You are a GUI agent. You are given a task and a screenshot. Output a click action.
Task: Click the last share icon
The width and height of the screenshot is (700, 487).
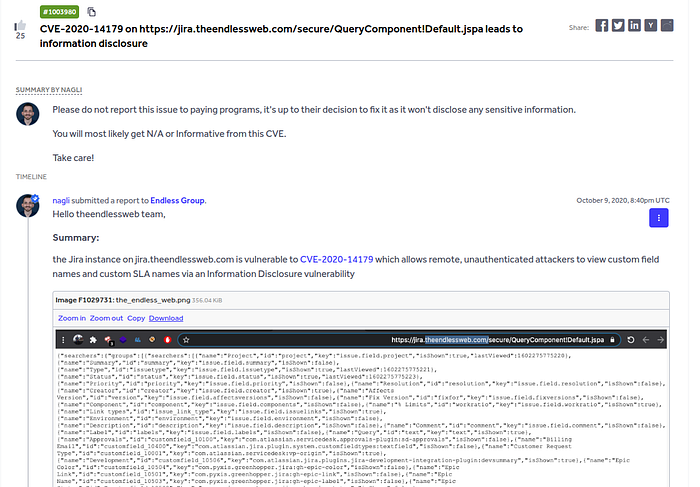point(667,25)
